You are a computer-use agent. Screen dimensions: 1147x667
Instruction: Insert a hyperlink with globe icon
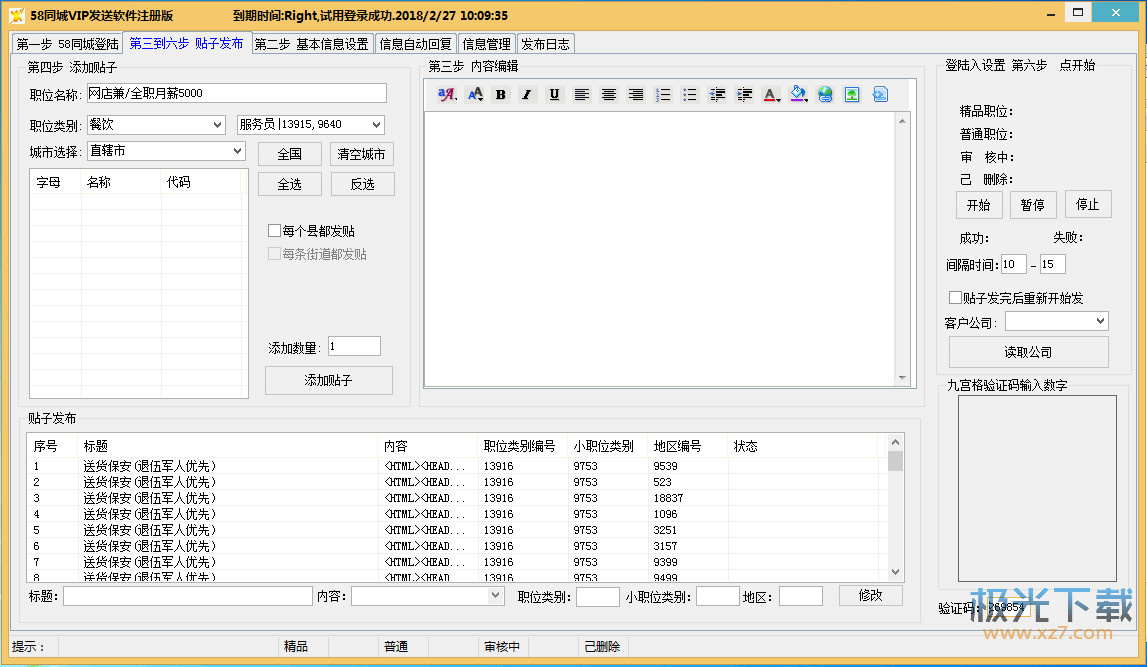(x=825, y=94)
